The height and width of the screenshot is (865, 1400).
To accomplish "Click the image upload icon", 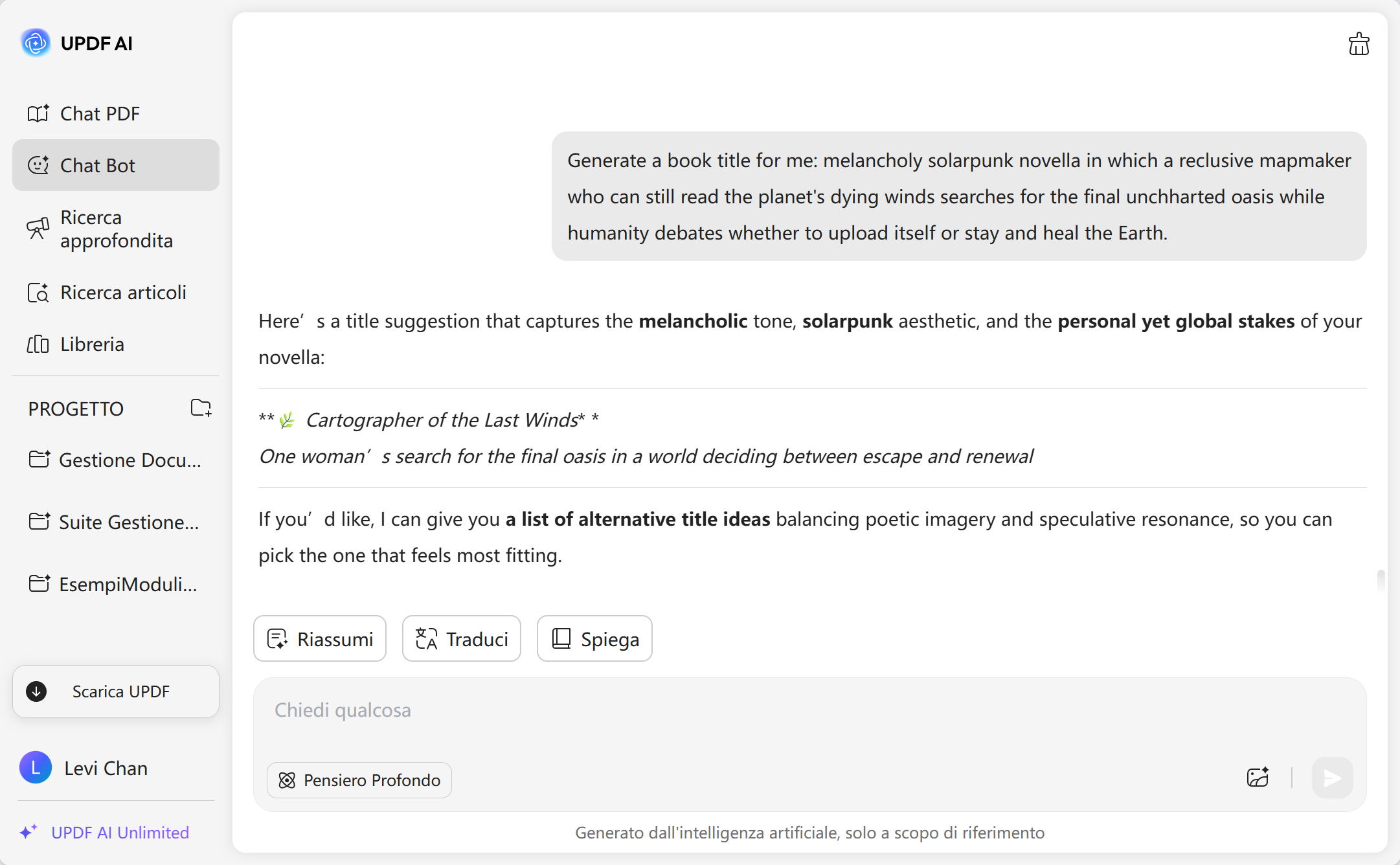I will tap(1258, 777).
